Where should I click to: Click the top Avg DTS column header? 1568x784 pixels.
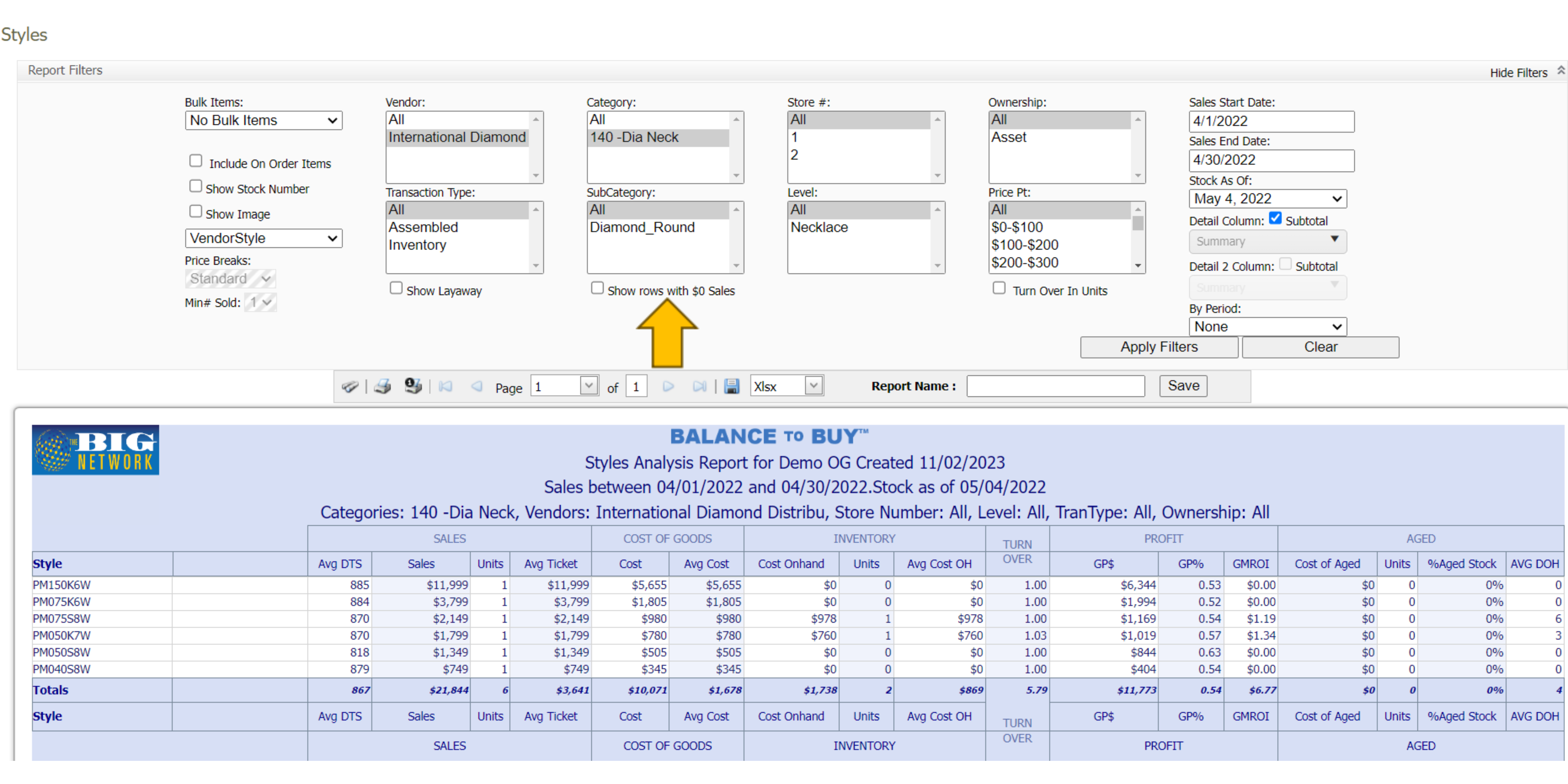coord(340,564)
